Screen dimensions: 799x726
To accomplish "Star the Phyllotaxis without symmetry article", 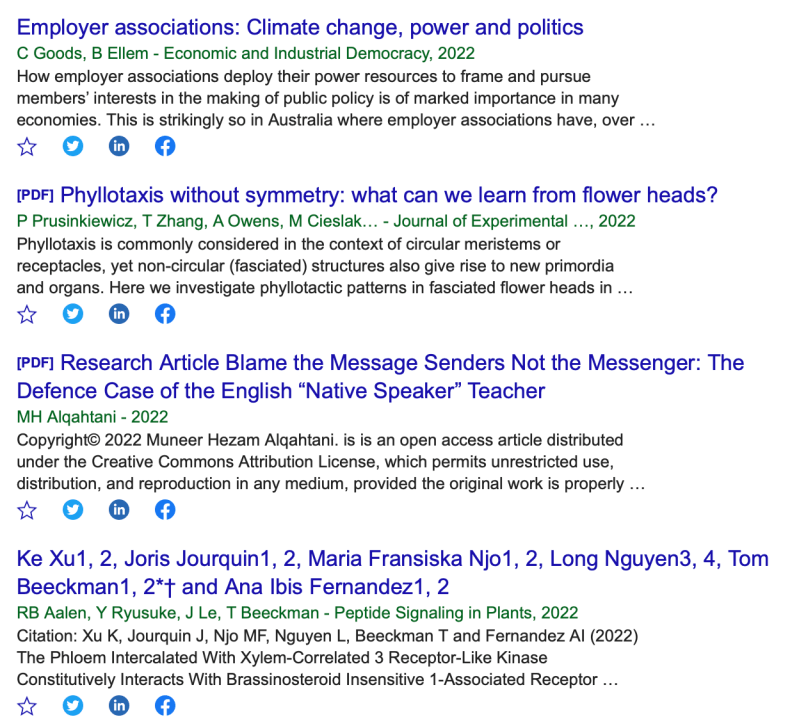I will [27, 314].
